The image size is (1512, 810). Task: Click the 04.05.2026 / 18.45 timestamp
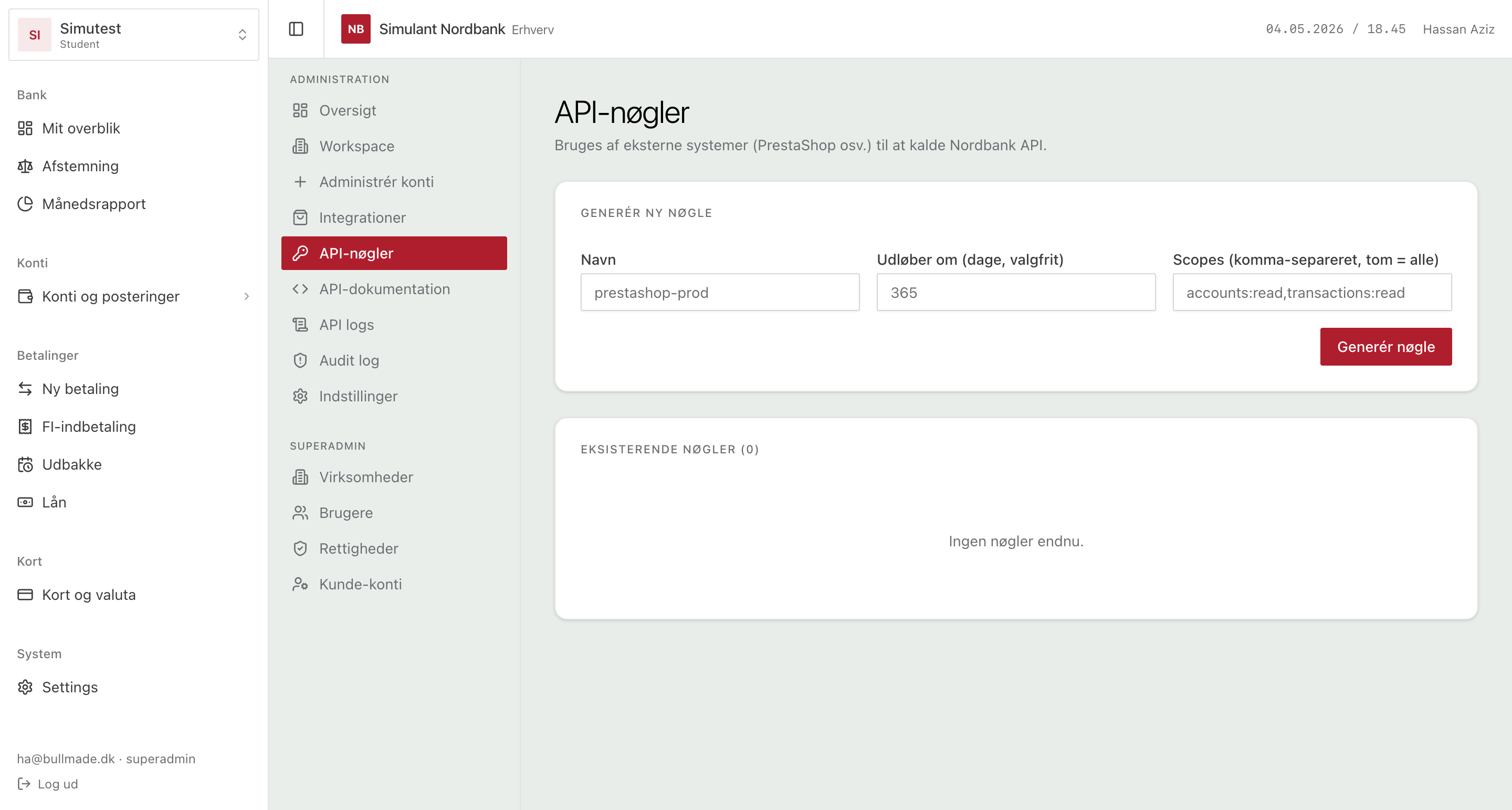tap(1335, 29)
